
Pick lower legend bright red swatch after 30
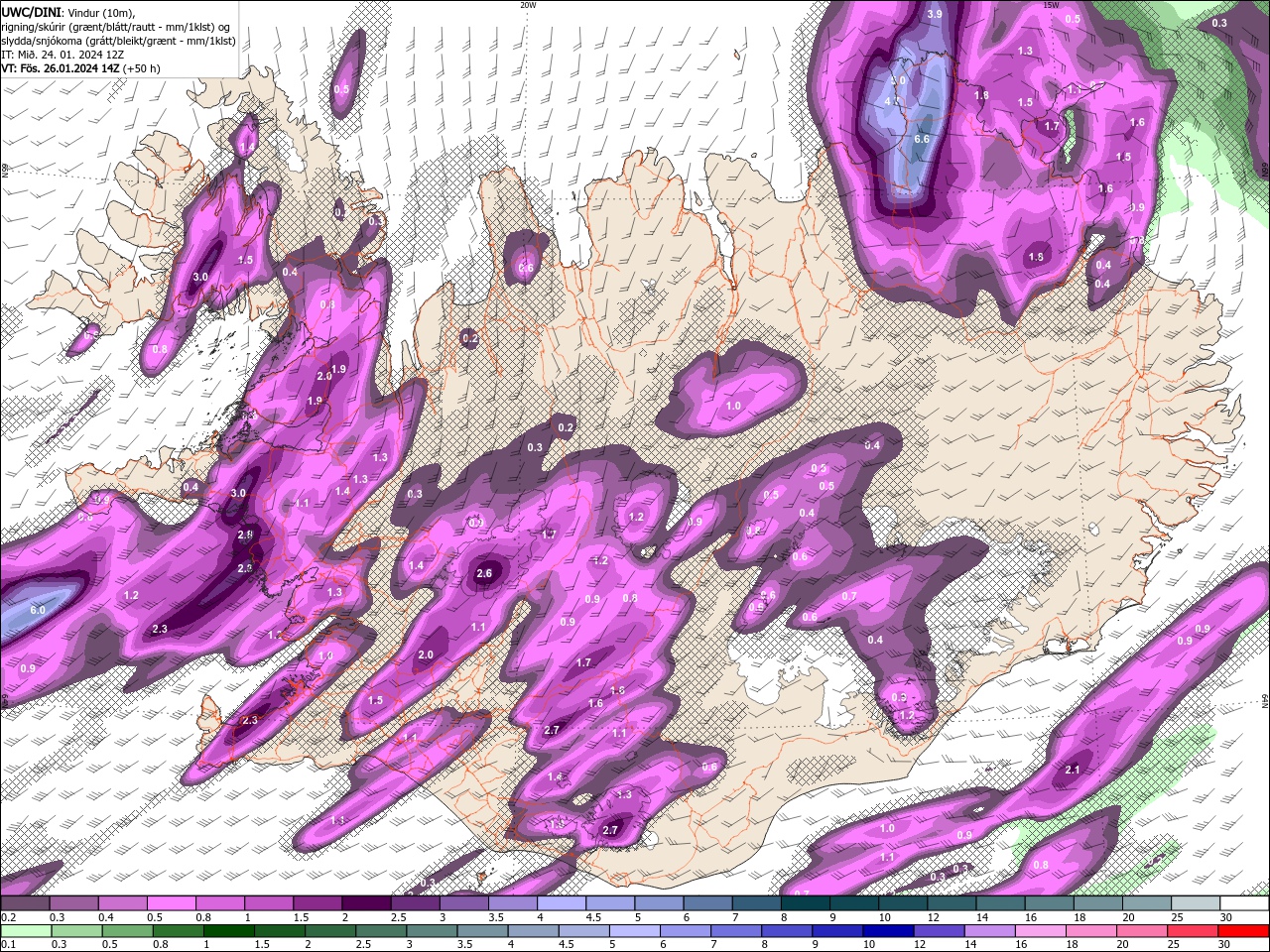1244,930
